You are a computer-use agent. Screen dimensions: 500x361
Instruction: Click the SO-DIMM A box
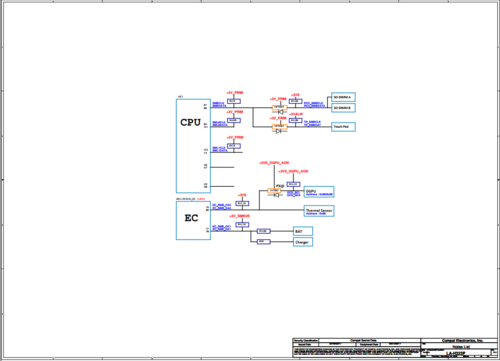(343, 97)
